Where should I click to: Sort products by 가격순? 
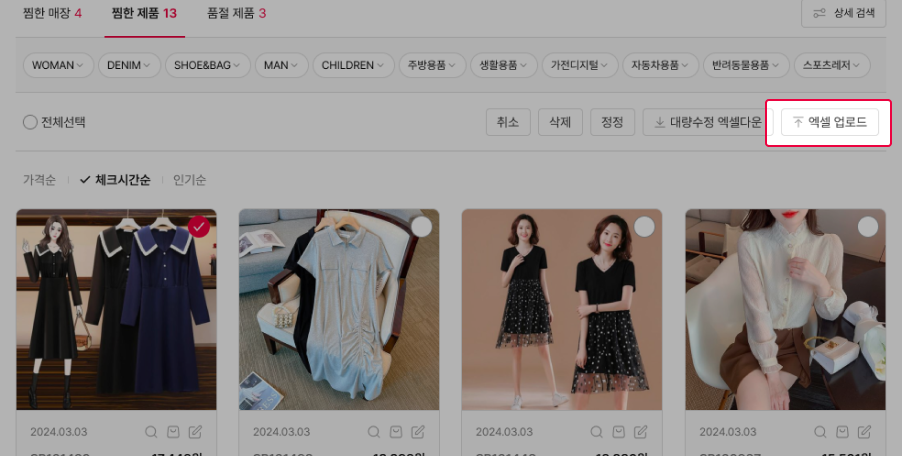click(x=39, y=180)
